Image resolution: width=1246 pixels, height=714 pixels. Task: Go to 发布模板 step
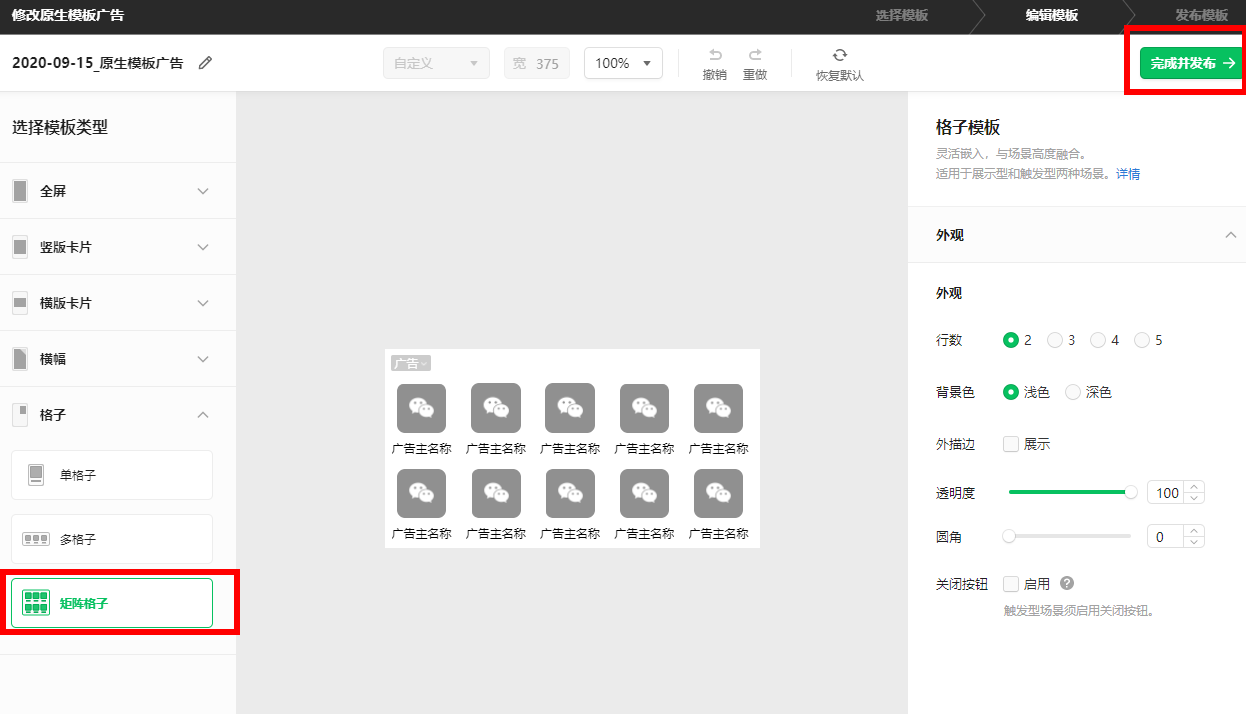[x=1201, y=15]
